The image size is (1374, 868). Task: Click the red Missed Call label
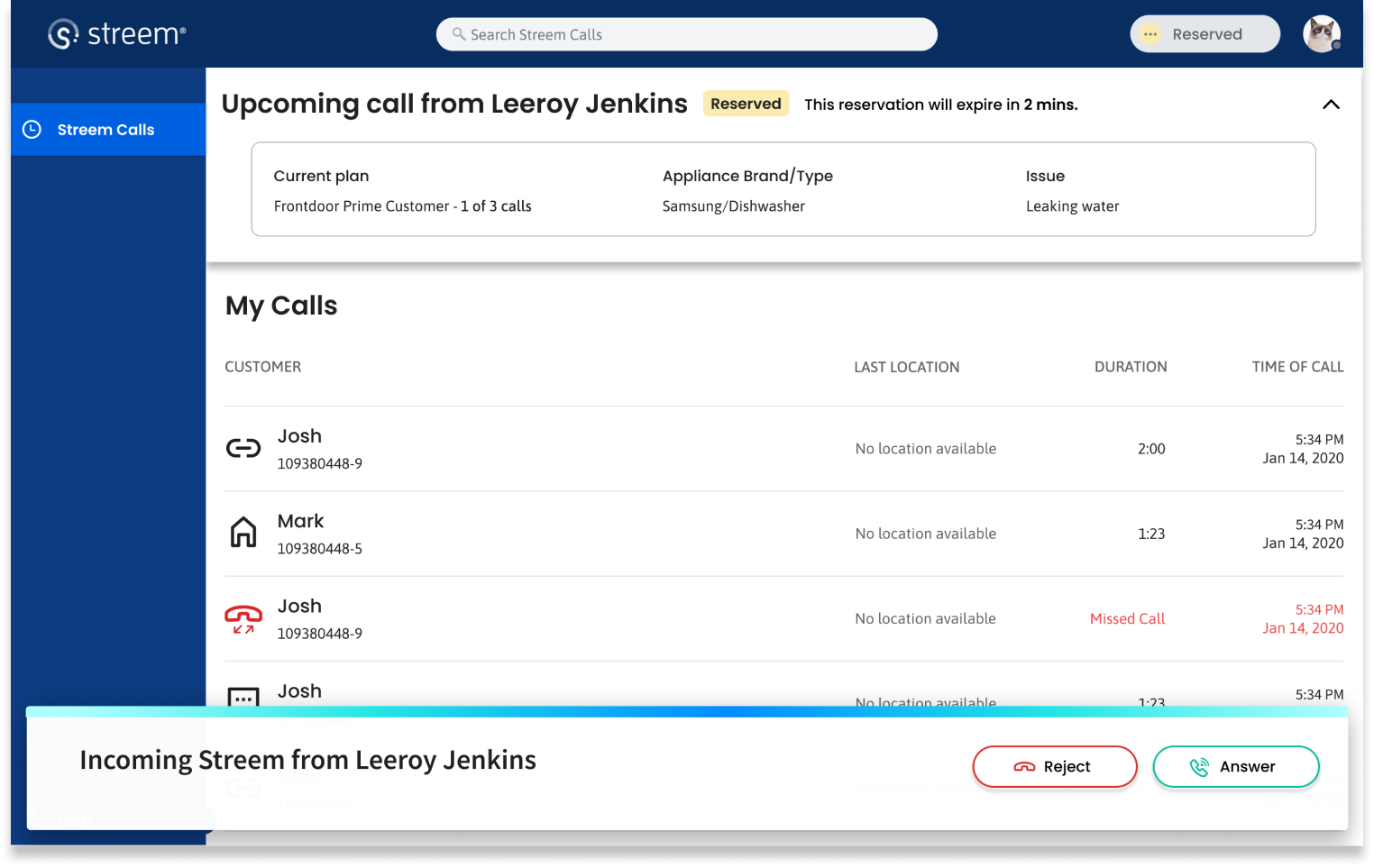click(x=1128, y=619)
